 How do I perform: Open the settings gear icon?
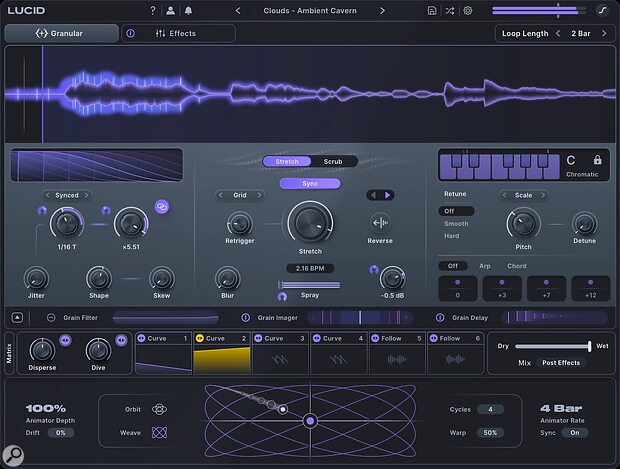tap(468, 11)
